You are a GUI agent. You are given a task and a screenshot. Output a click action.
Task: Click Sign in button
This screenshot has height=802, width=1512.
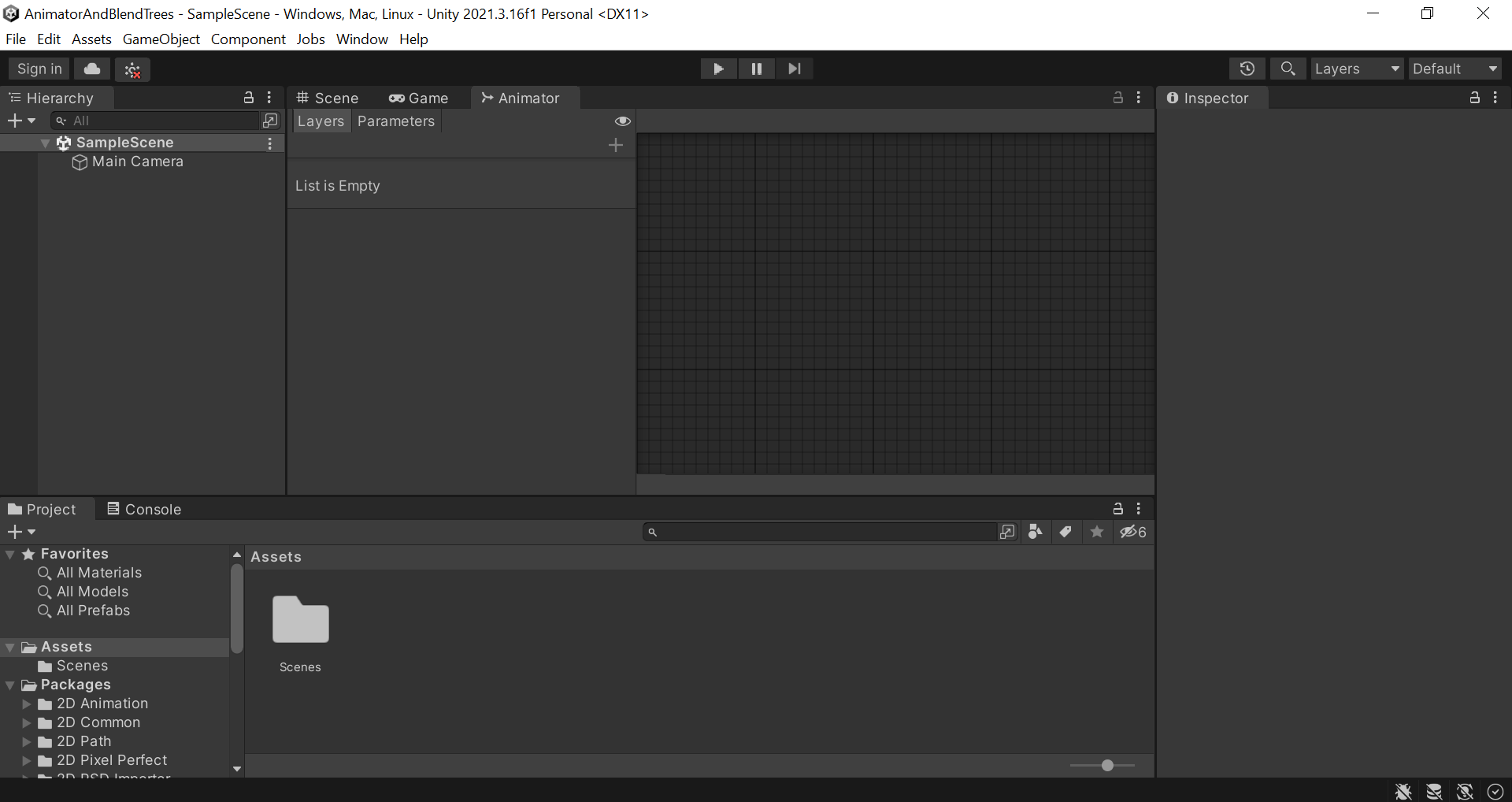coord(39,69)
